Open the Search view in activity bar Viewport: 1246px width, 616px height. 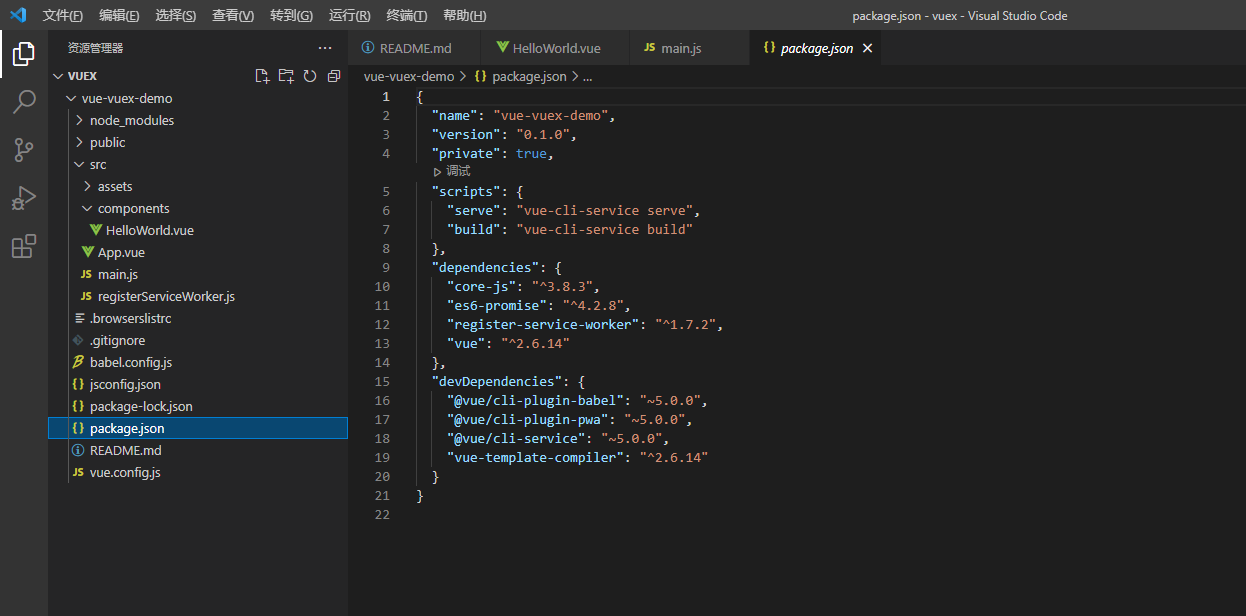pos(24,102)
